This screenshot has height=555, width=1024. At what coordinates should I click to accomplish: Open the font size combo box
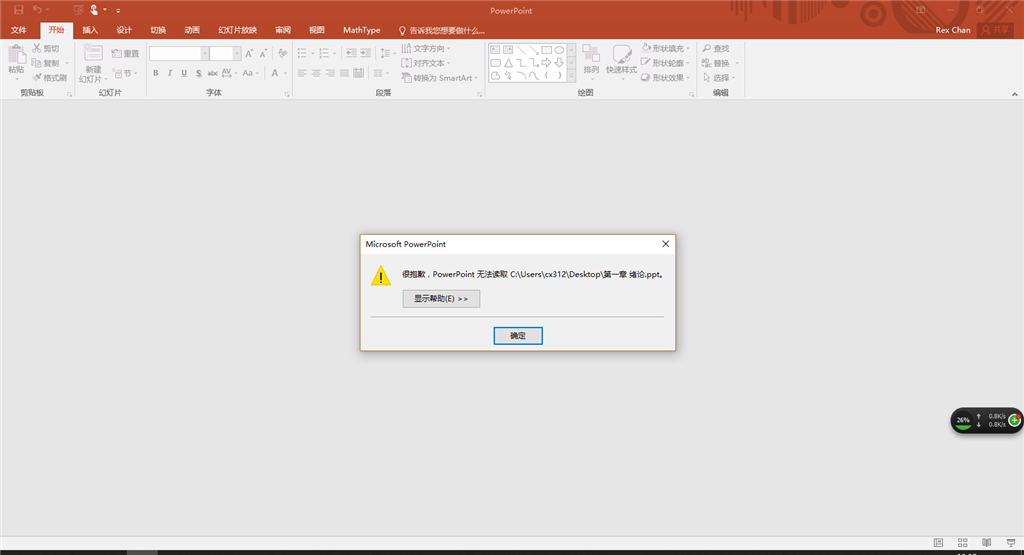click(x=225, y=54)
